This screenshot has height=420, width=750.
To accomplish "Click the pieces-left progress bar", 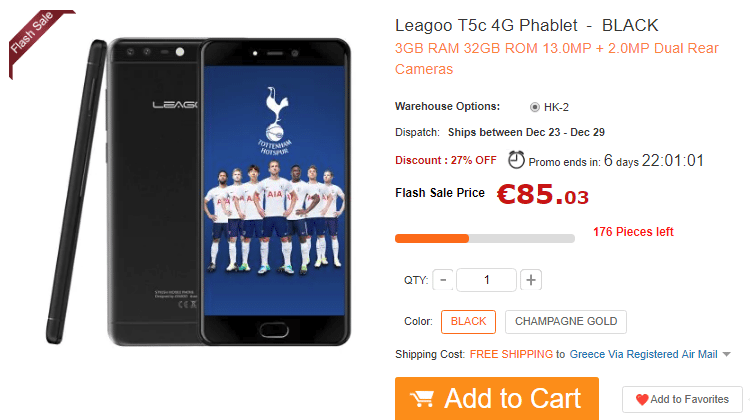I will (x=485, y=239).
